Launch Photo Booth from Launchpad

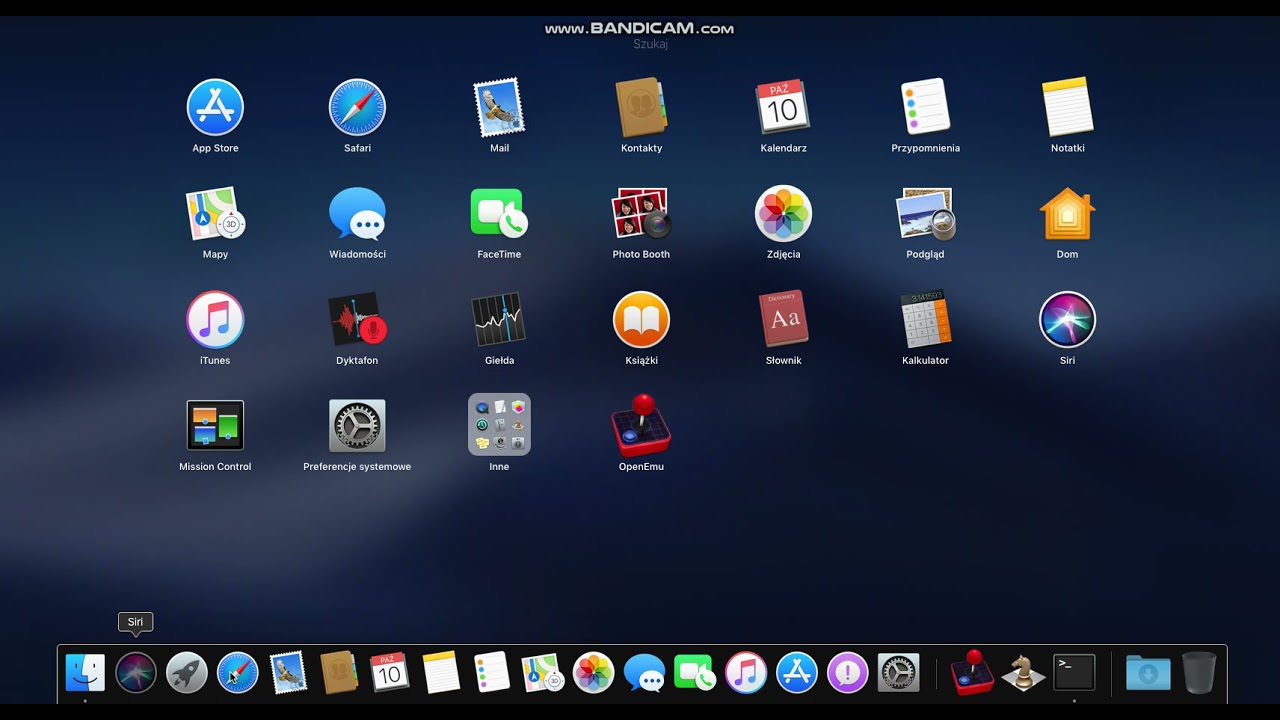coord(641,214)
